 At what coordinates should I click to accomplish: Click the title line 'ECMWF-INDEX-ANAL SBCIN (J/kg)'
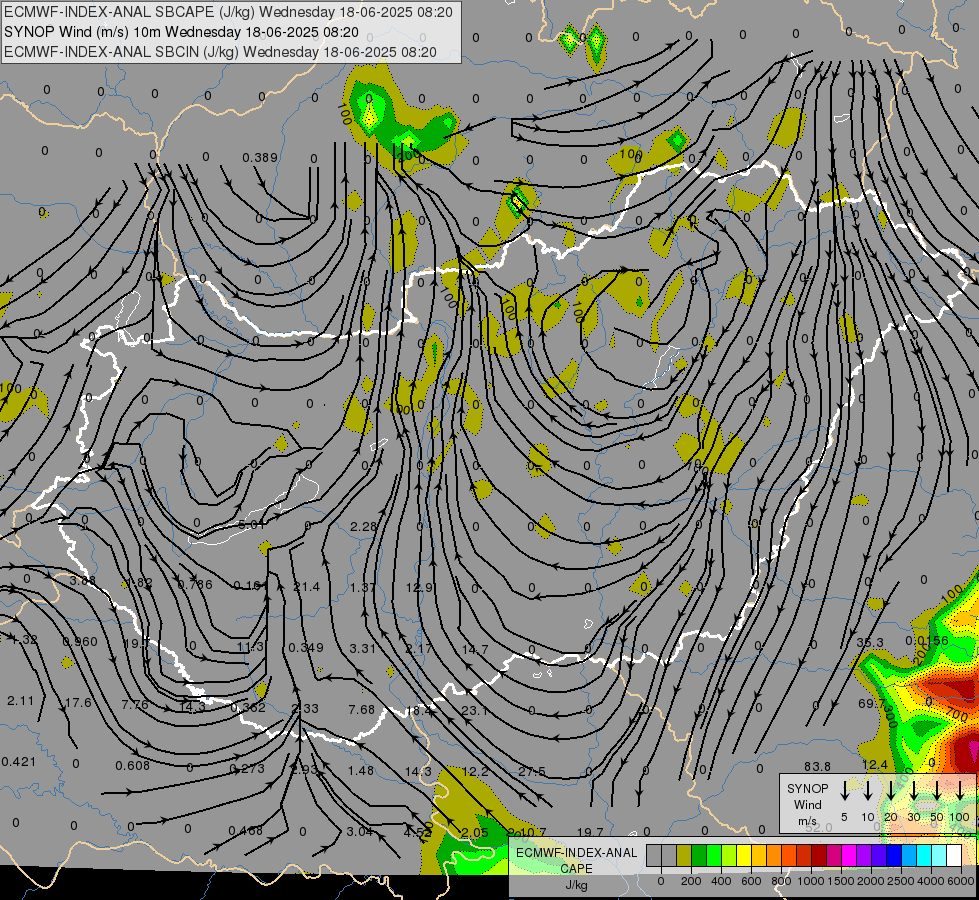[220, 52]
